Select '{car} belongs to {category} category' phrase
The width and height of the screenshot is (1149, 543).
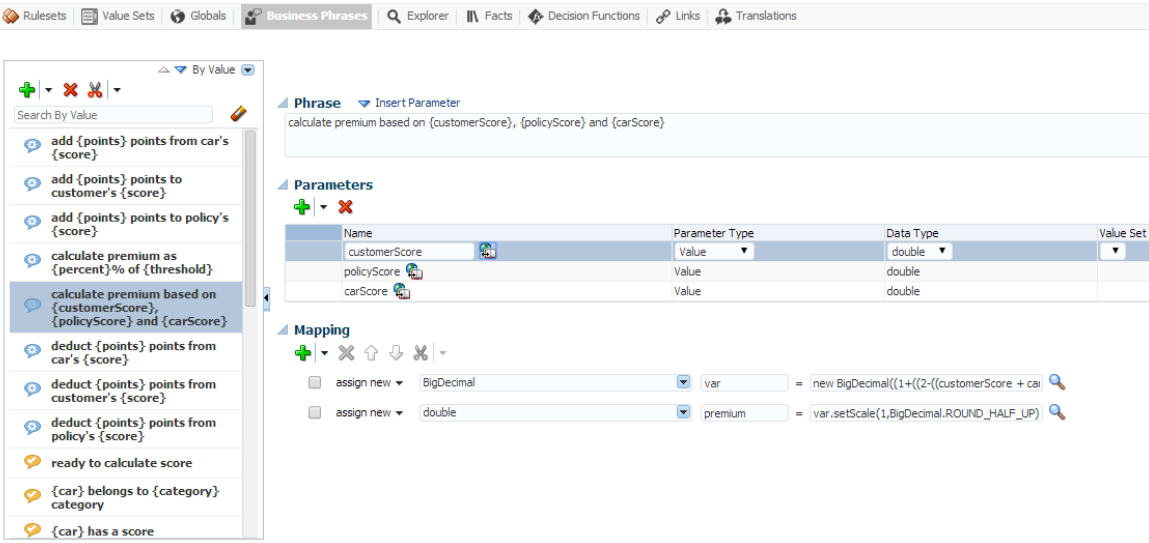(126, 498)
